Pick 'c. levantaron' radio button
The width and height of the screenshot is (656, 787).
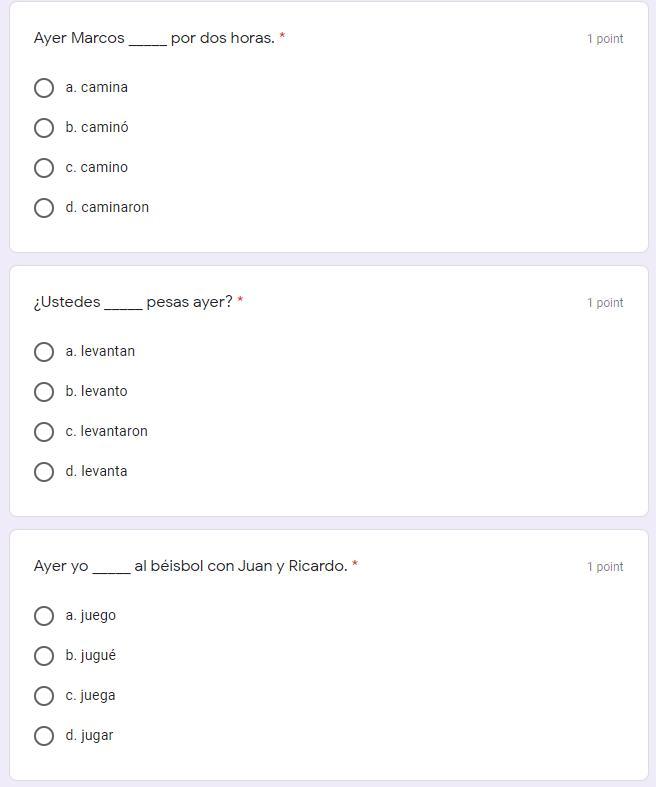point(44,432)
